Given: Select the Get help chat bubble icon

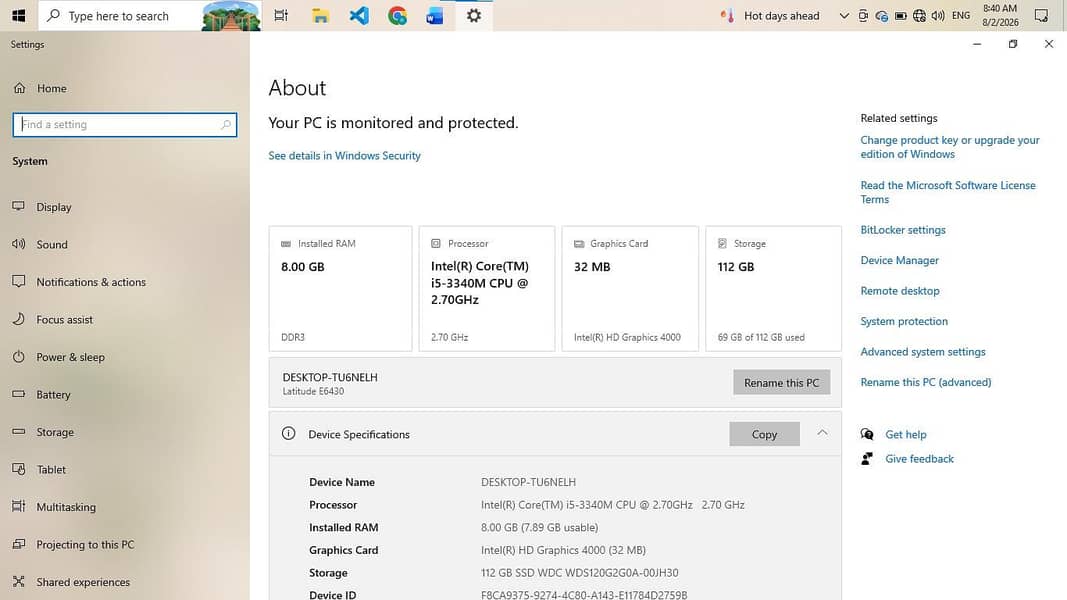Looking at the screenshot, I should 867,434.
